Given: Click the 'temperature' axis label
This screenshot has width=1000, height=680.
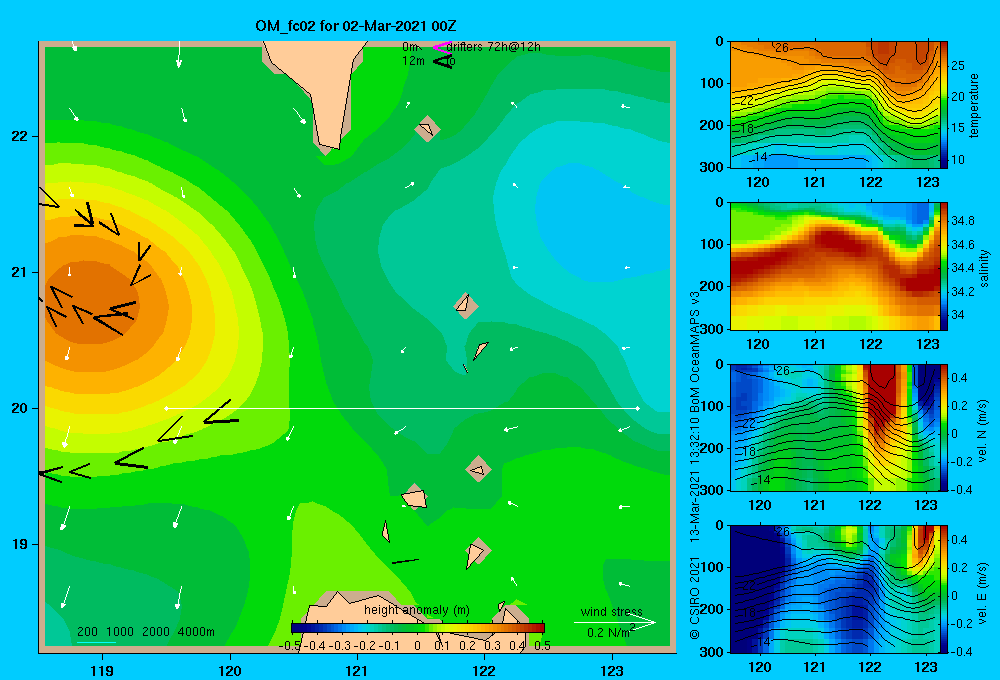Looking at the screenshot, I should point(974,105).
